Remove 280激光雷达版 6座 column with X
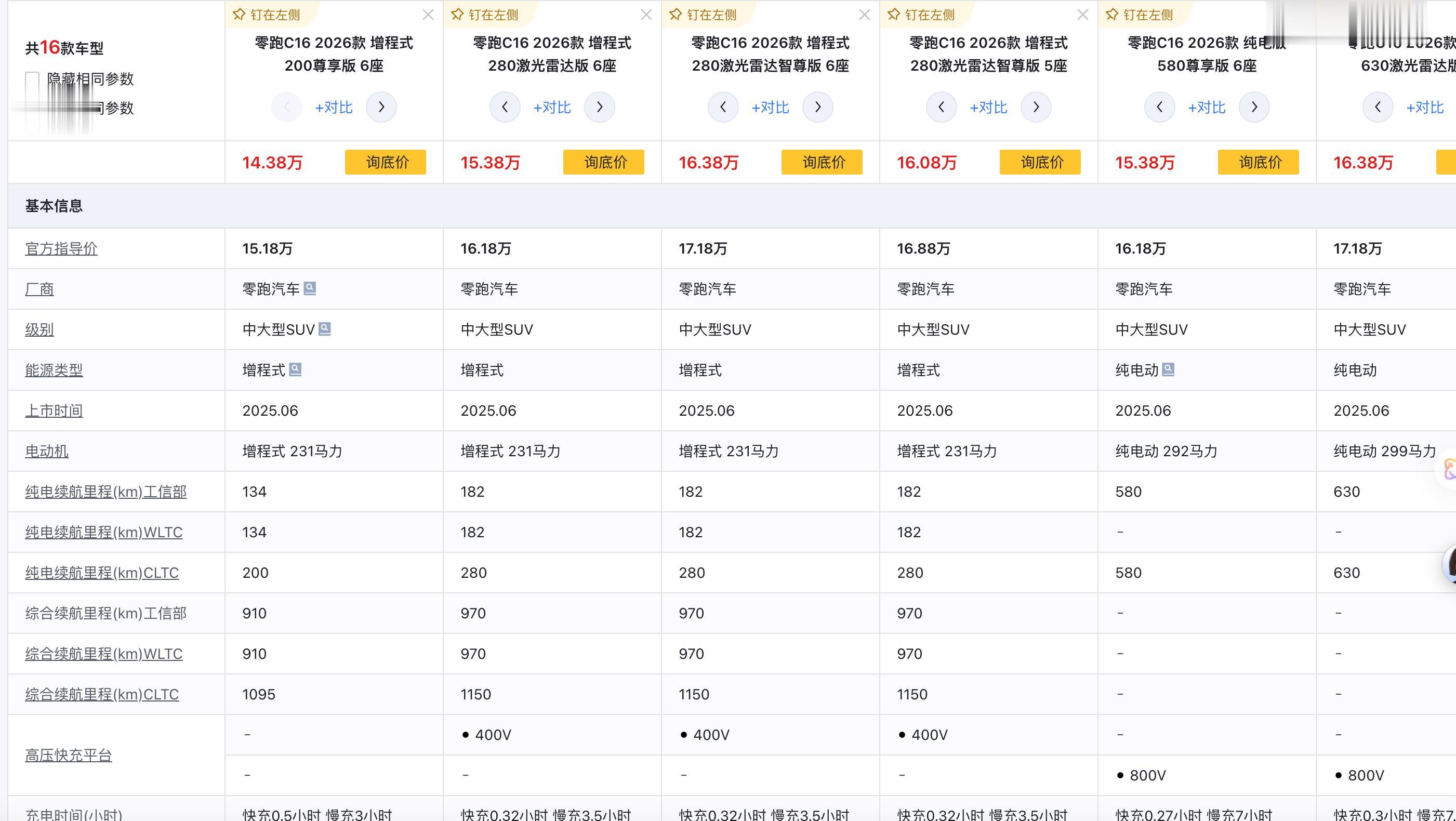Viewport: 1456px width, 821px height. click(x=646, y=15)
